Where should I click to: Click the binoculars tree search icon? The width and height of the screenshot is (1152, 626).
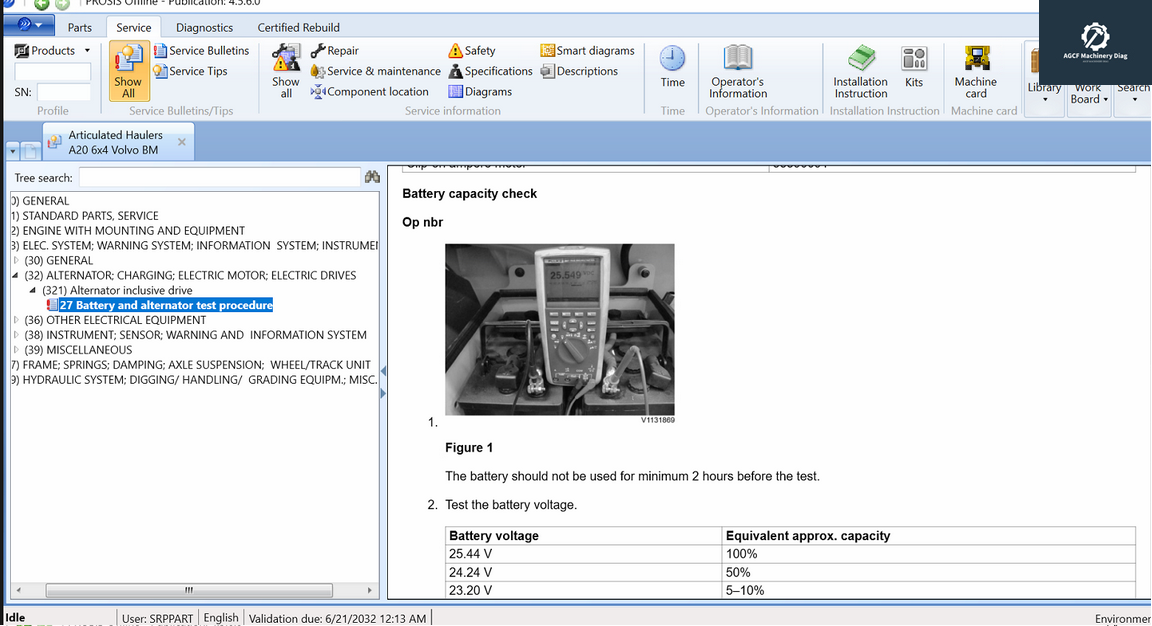pos(372,177)
